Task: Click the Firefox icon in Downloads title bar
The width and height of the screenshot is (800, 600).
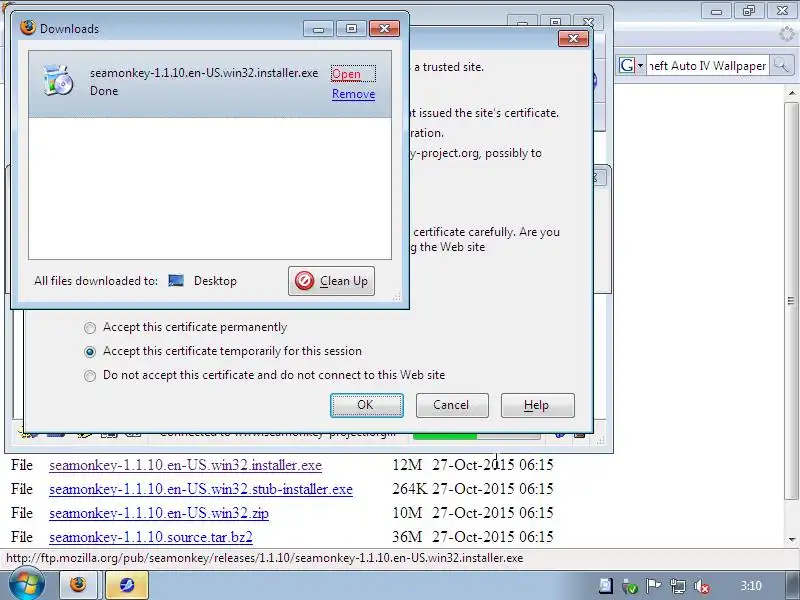Action: tap(28, 28)
